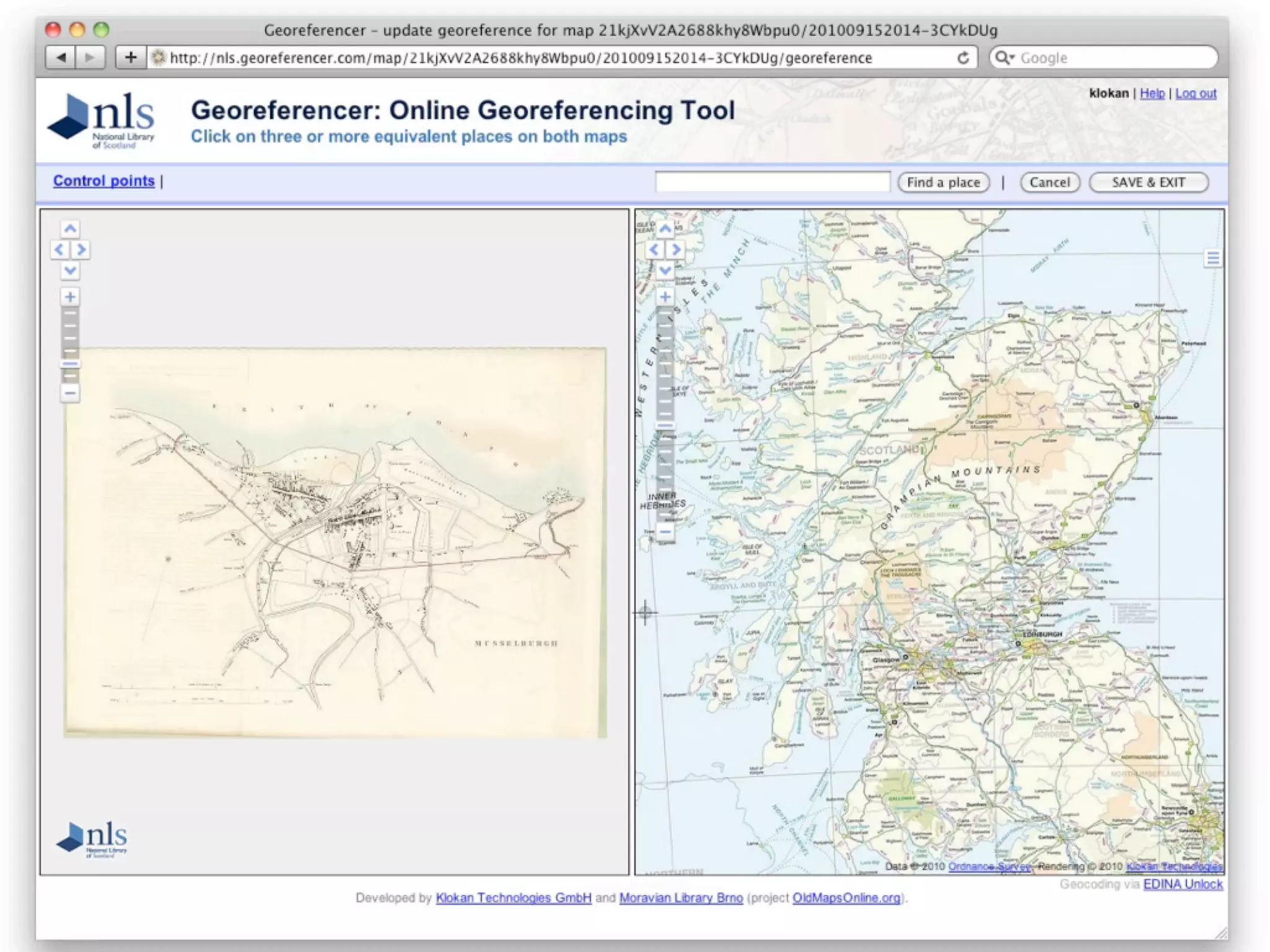Pan the Scotland map up with the arrow
1270x952 pixels.
click(665, 229)
